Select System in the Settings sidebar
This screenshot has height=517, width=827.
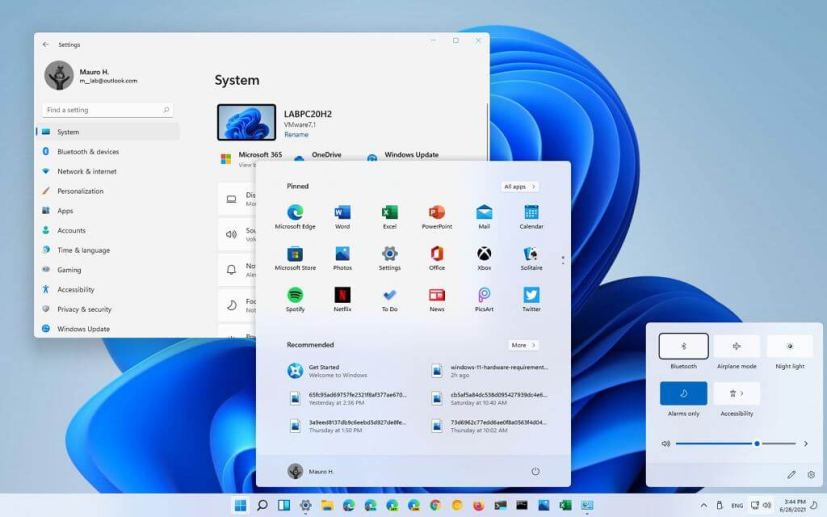pos(109,132)
